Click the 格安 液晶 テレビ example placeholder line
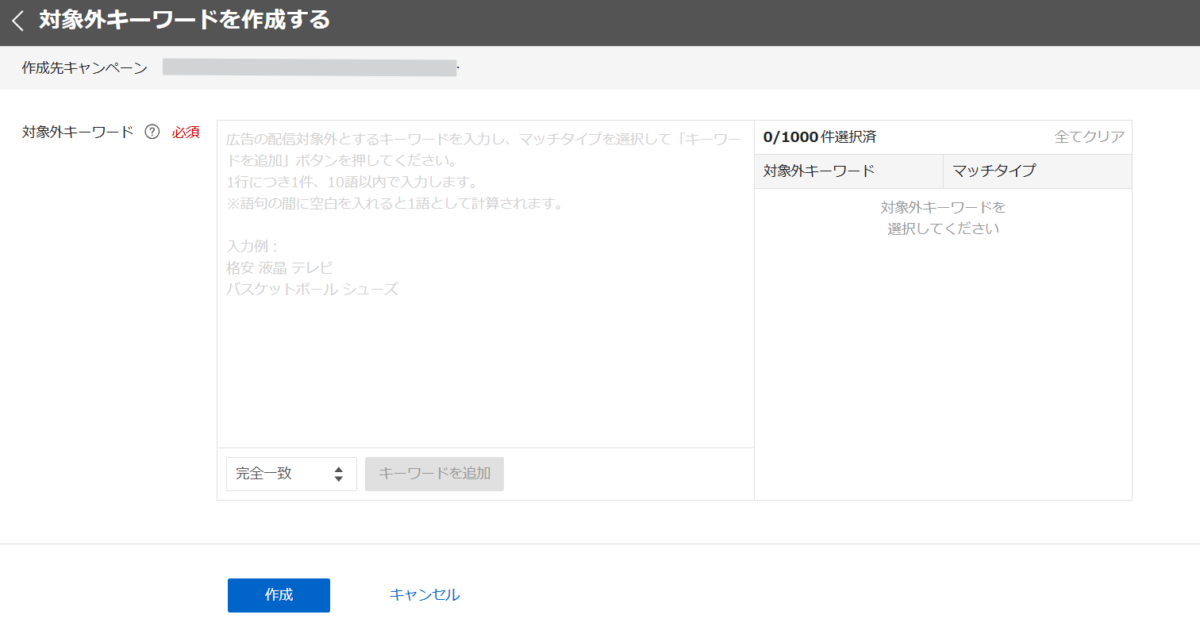Viewport: 1200px width, 630px height. (280, 268)
